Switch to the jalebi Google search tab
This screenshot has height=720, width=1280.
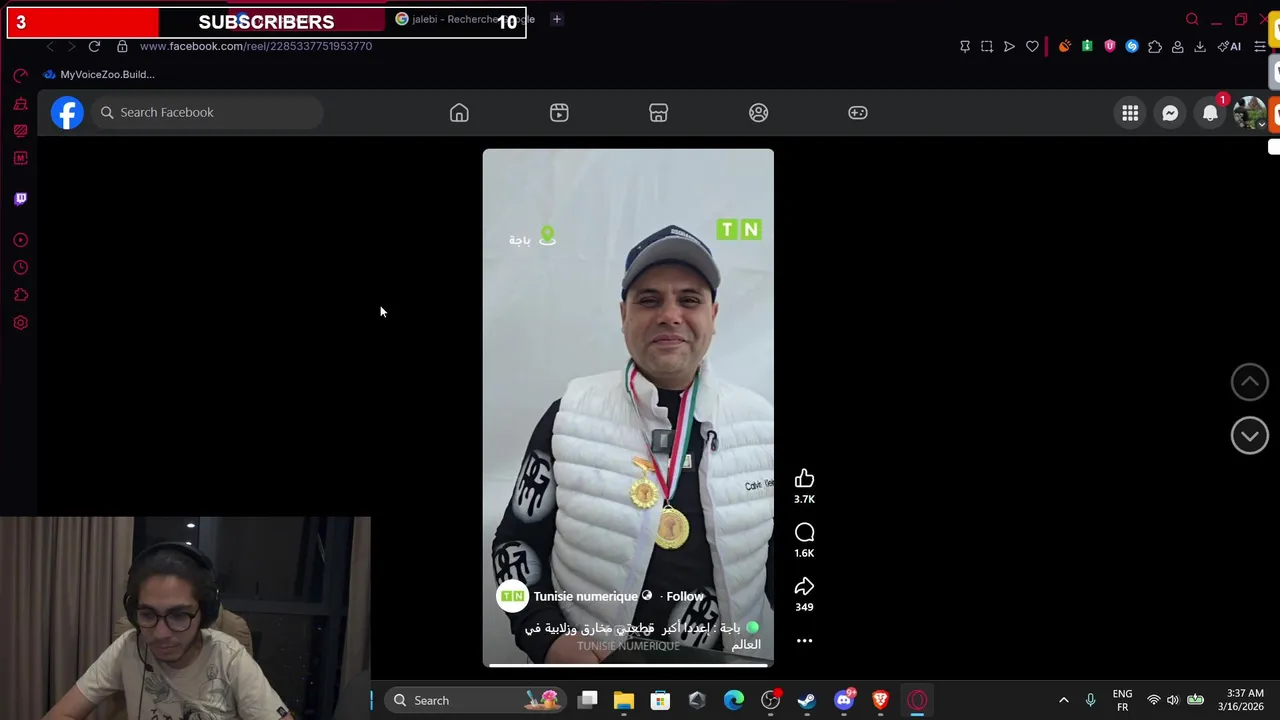[464, 19]
